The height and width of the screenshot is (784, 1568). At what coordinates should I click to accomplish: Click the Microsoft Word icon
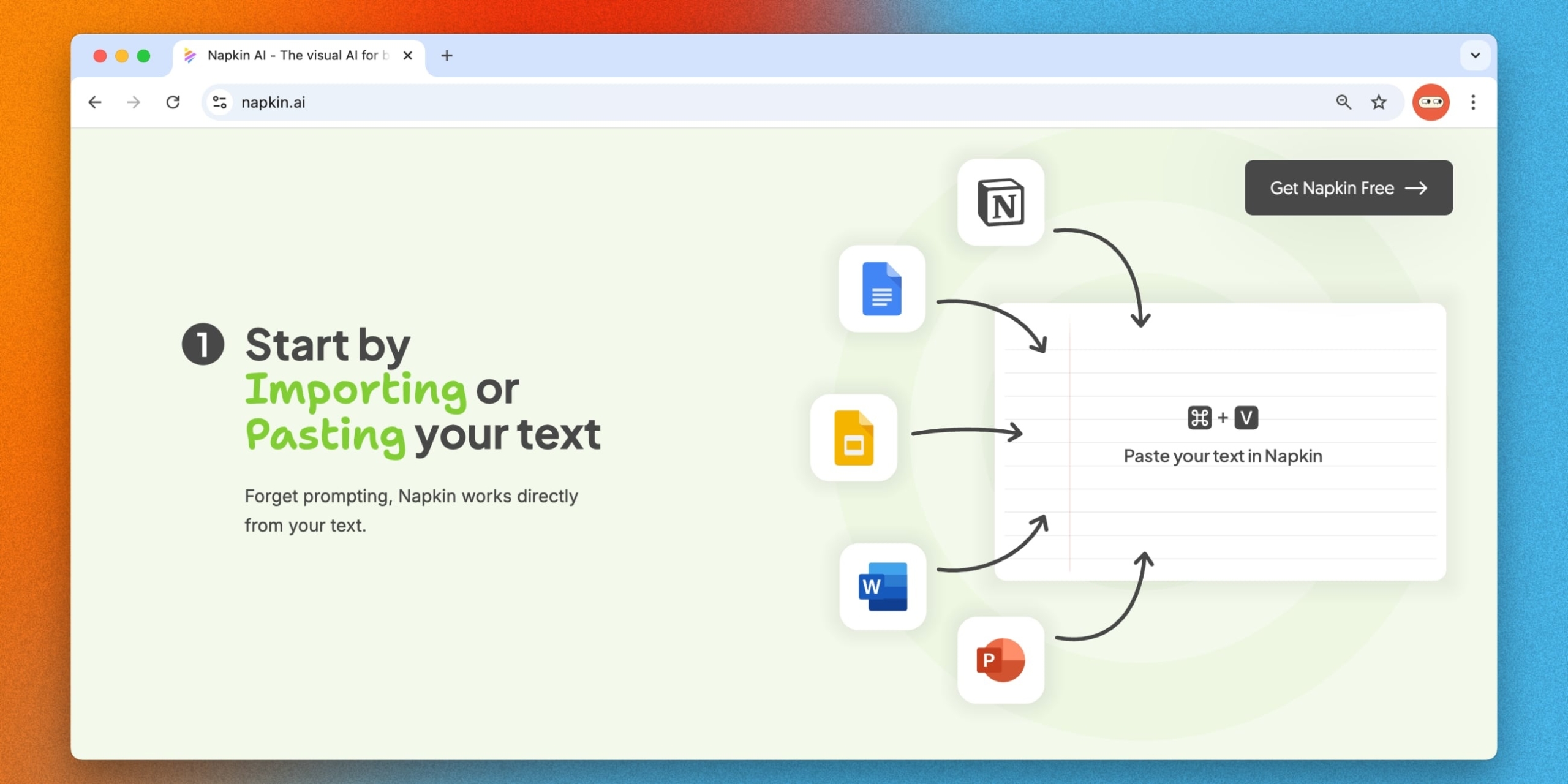click(883, 586)
